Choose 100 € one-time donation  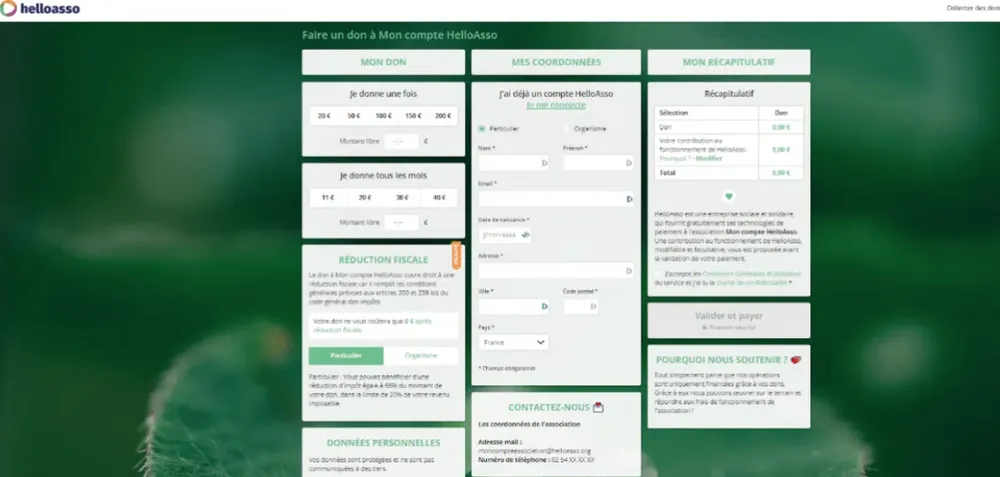[383, 116]
